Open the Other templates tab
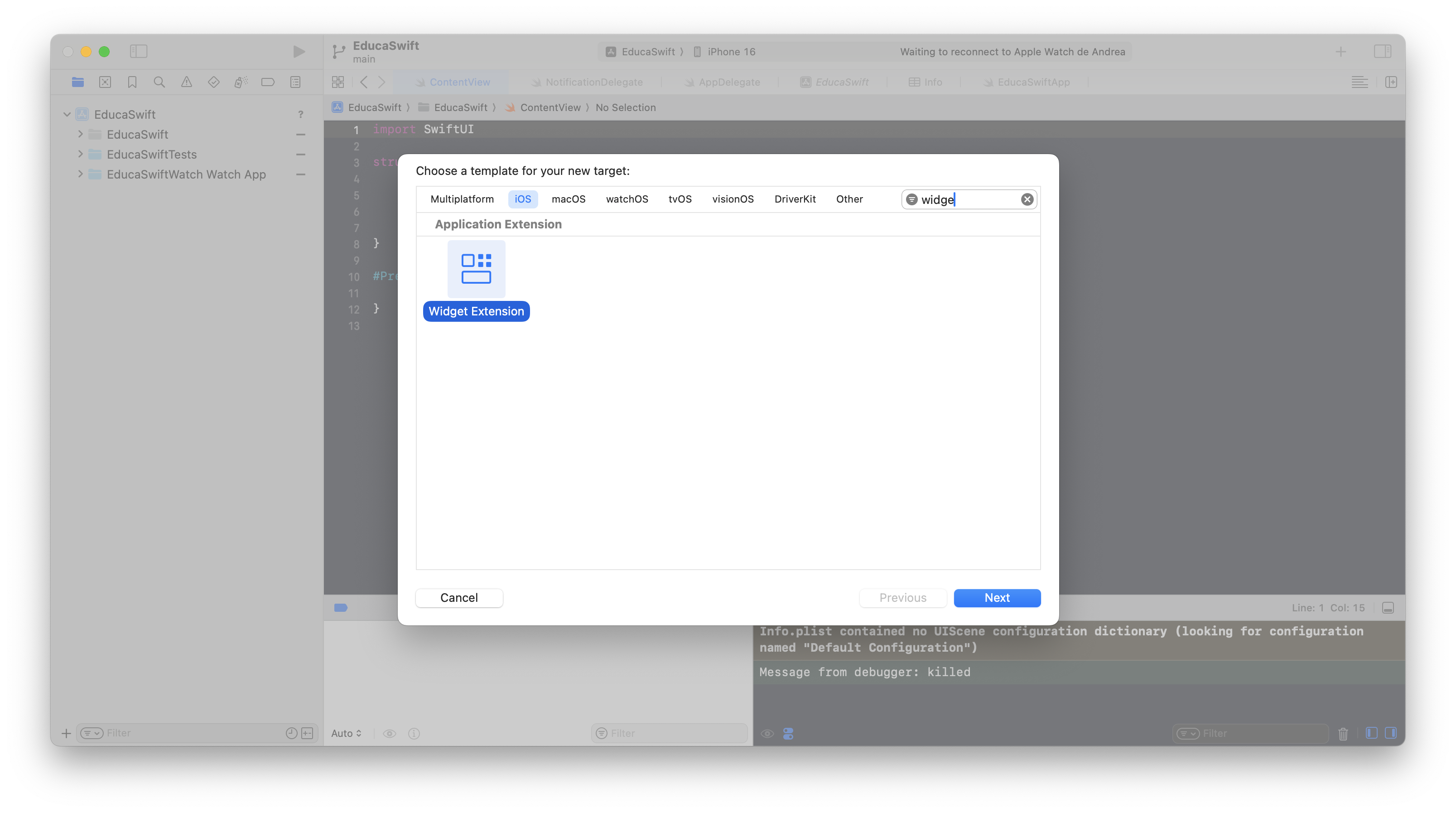 [x=849, y=199]
